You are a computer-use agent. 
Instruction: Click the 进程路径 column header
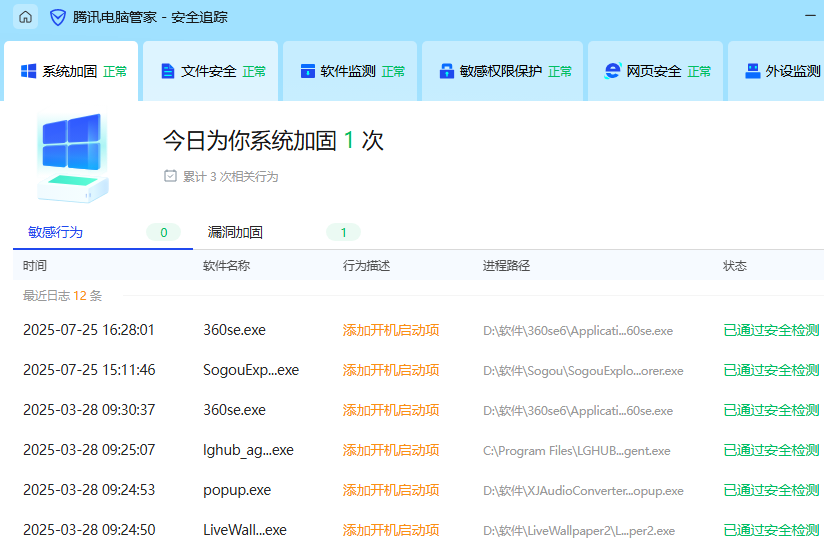(506, 266)
